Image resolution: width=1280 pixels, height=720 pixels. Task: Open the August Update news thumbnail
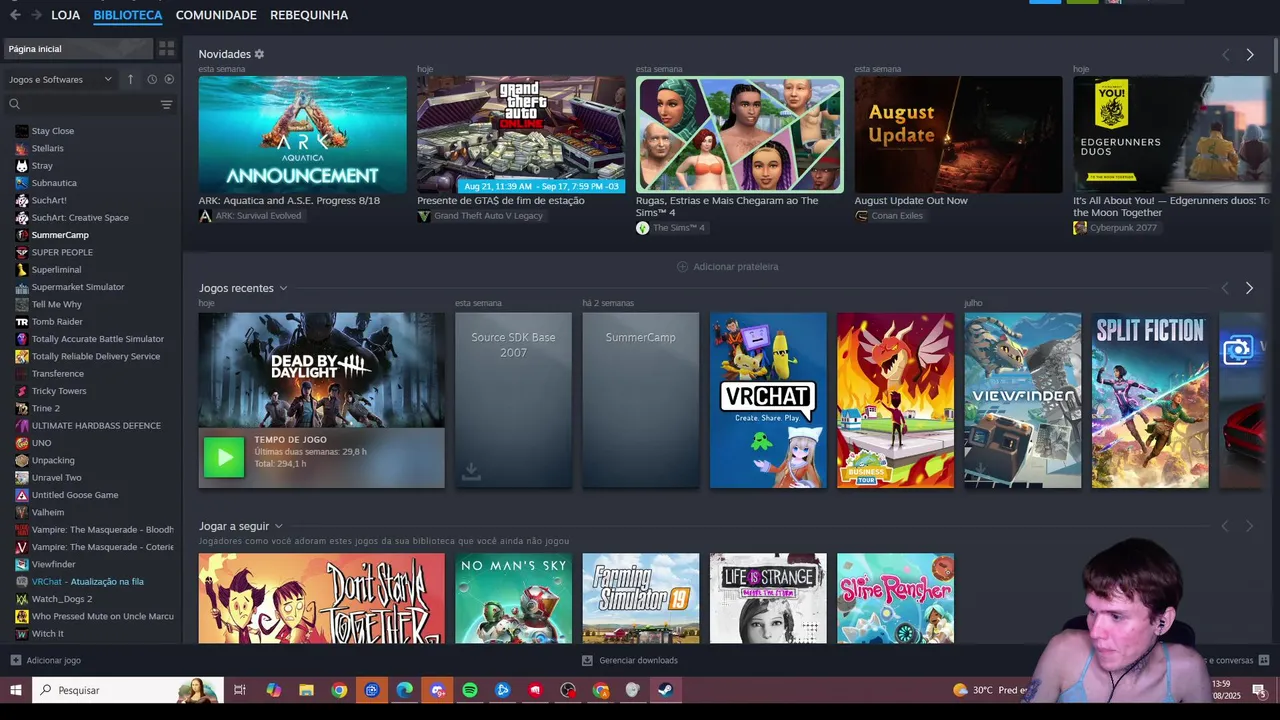(958, 134)
